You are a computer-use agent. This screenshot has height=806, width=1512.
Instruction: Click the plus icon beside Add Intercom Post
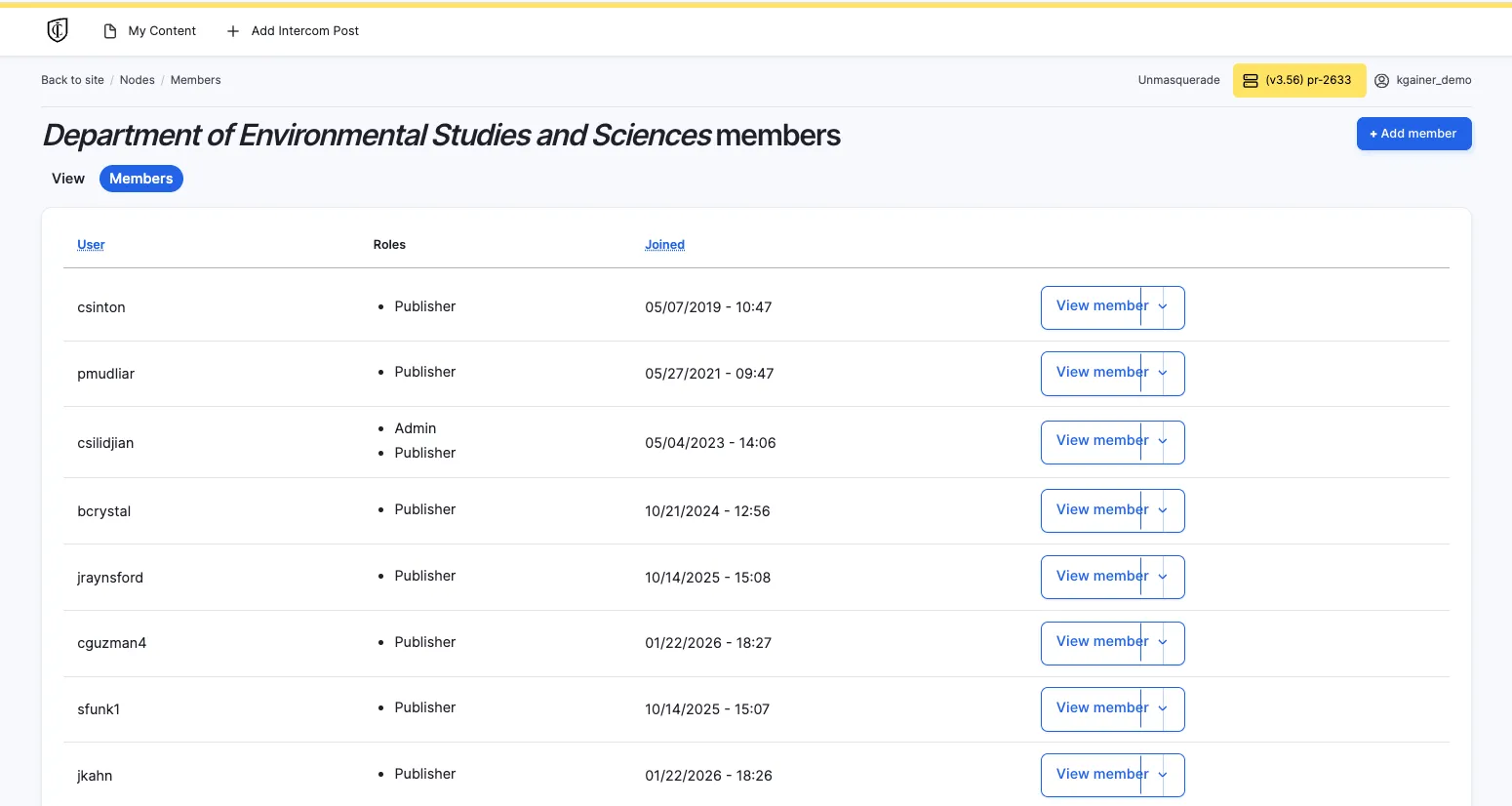pyautogui.click(x=233, y=31)
